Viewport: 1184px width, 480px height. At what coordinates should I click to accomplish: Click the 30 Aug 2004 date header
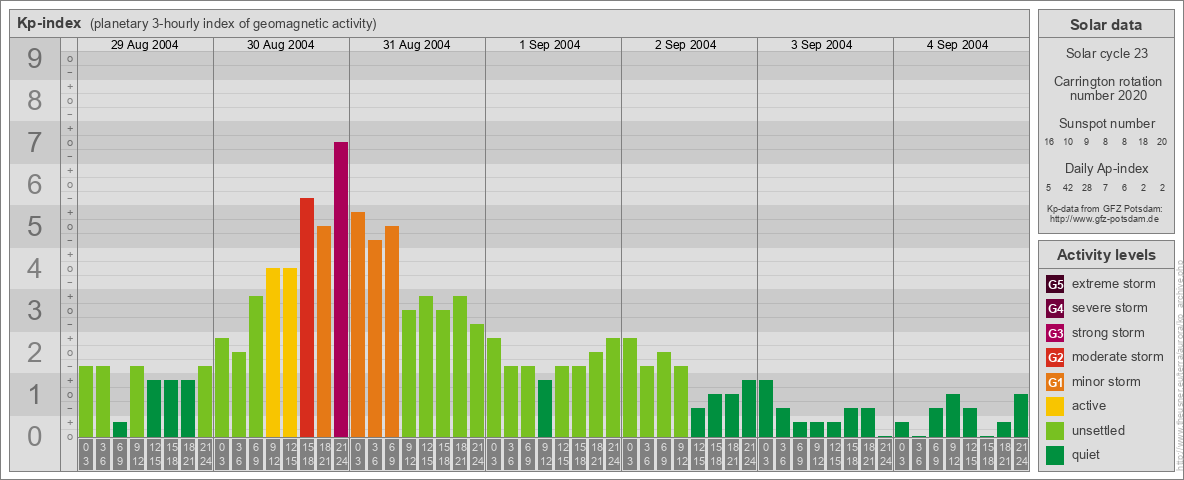pos(281,45)
